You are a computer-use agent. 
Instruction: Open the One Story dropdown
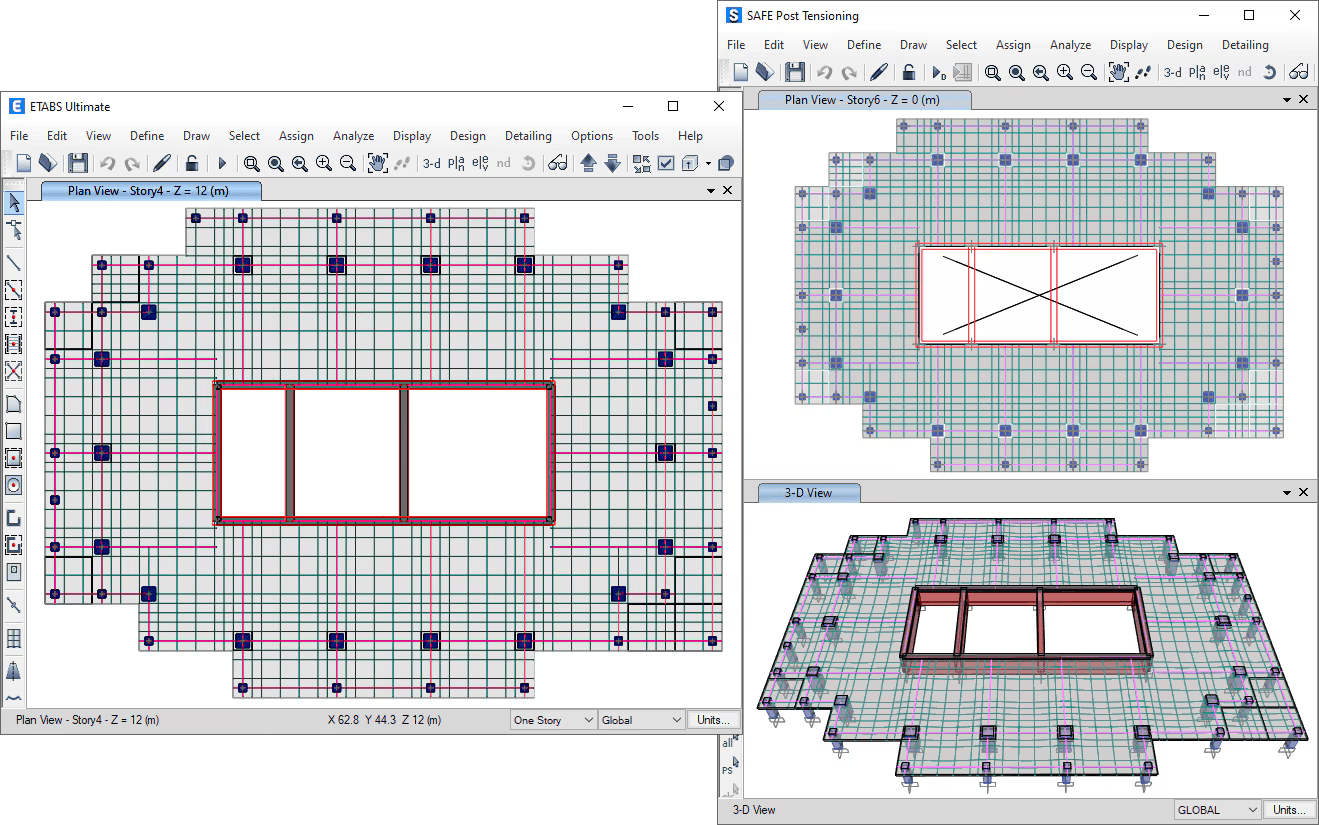pos(552,720)
